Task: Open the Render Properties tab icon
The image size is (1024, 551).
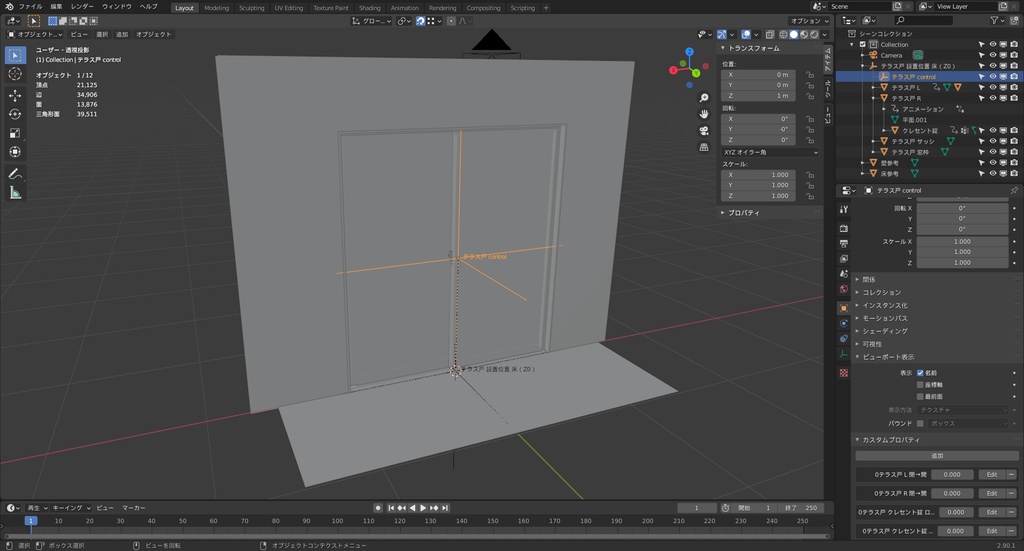Action: click(844, 227)
